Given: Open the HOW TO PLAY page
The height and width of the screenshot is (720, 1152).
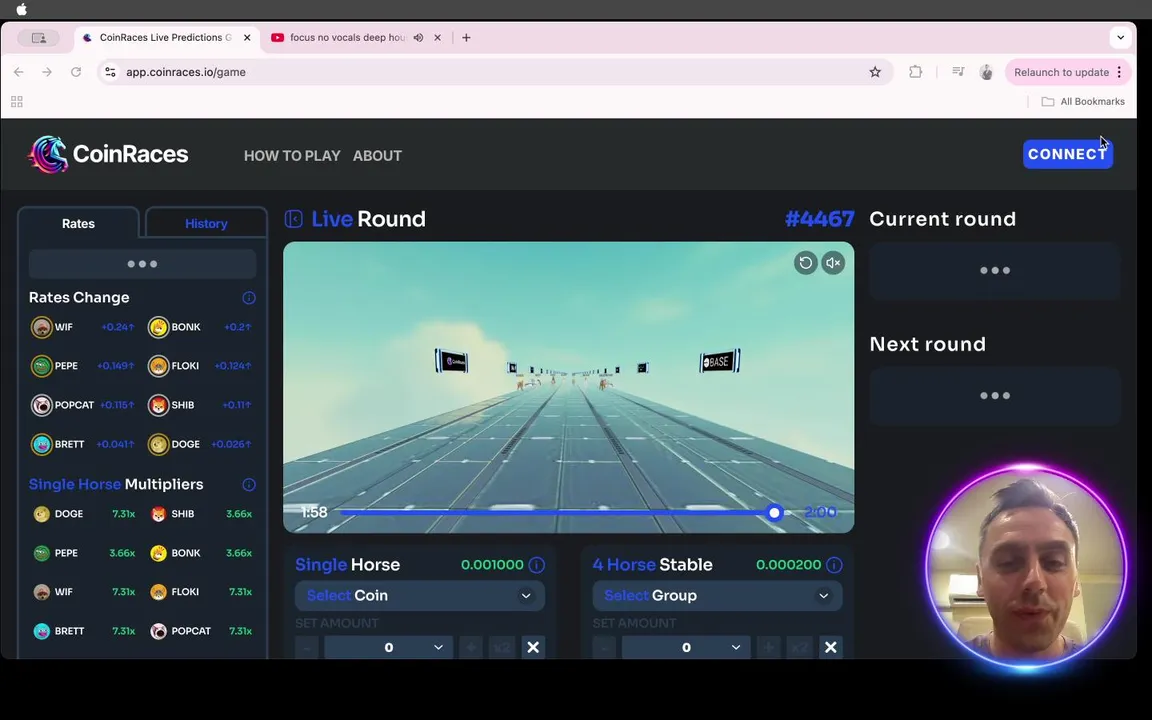Looking at the screenshot, I should (292, 156).
